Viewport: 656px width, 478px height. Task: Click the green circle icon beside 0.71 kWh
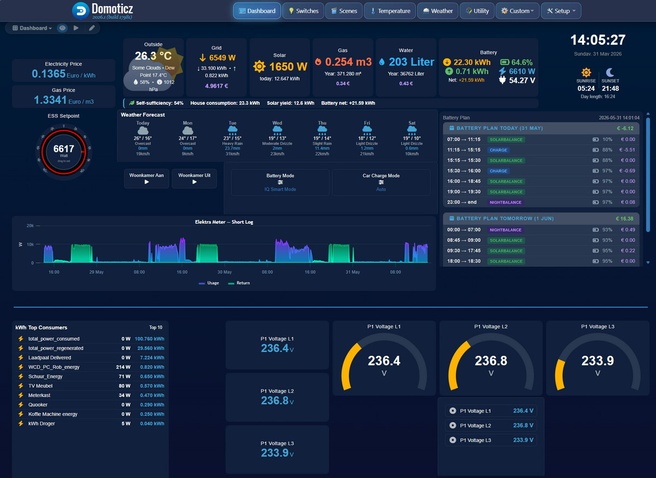[449, 71]
